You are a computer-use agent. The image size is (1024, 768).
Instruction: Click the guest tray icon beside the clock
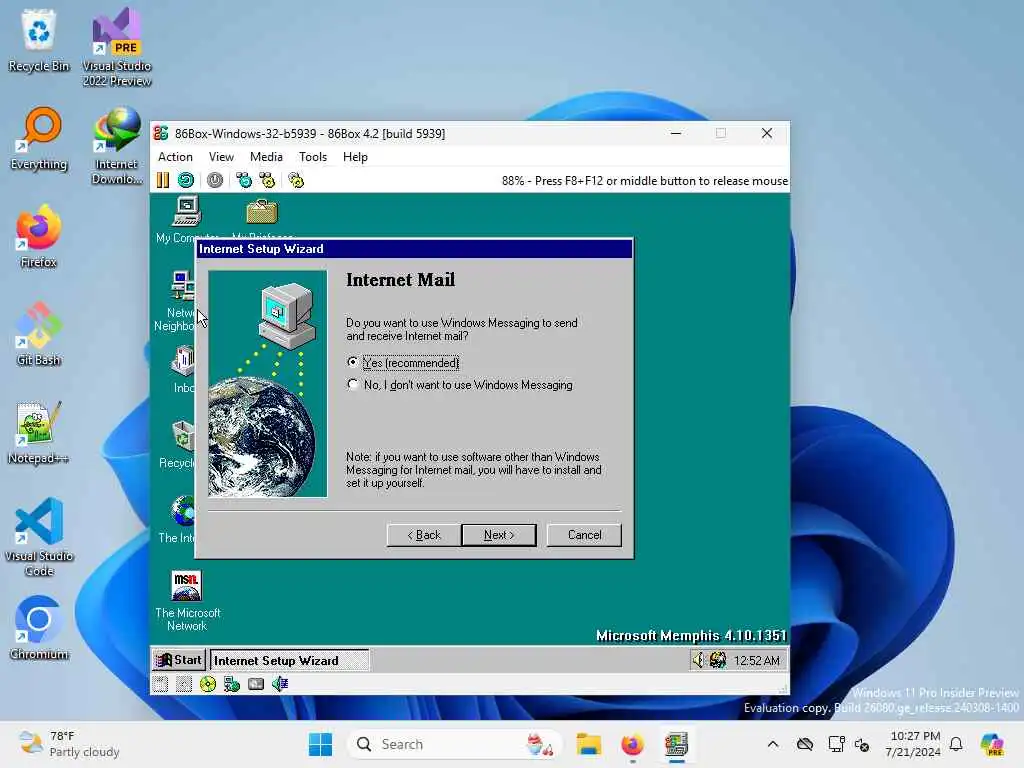(x=718, y=660)
